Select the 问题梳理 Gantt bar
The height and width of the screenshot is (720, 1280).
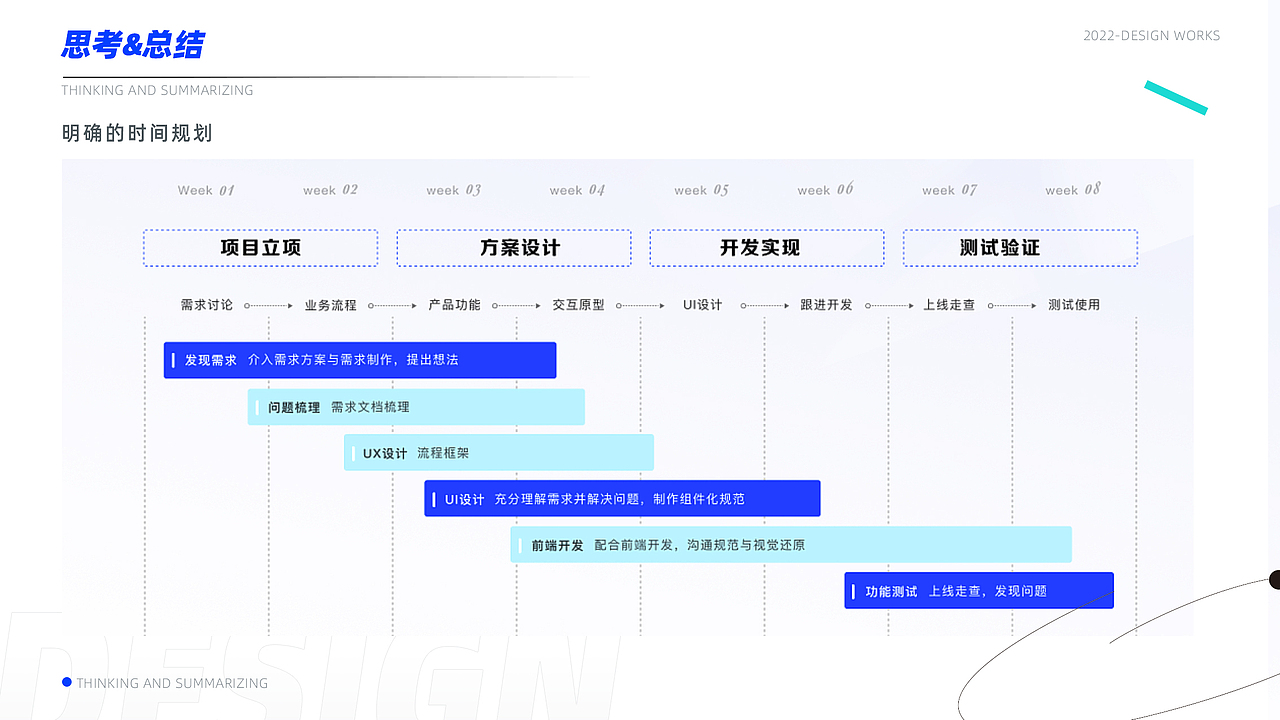[x=416, y=407]
